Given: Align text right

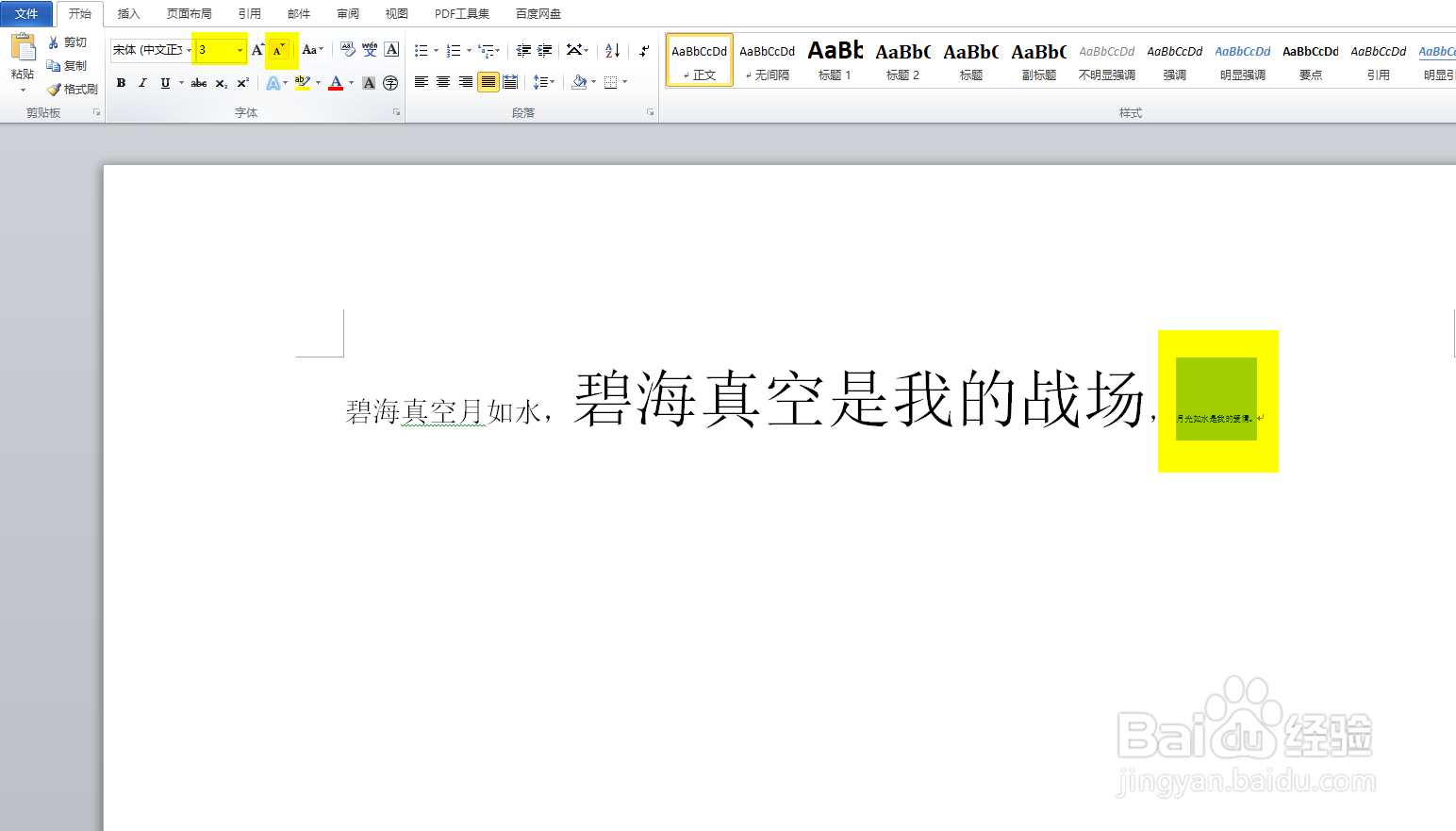Looking at the screenshot, I should [466, 82].
